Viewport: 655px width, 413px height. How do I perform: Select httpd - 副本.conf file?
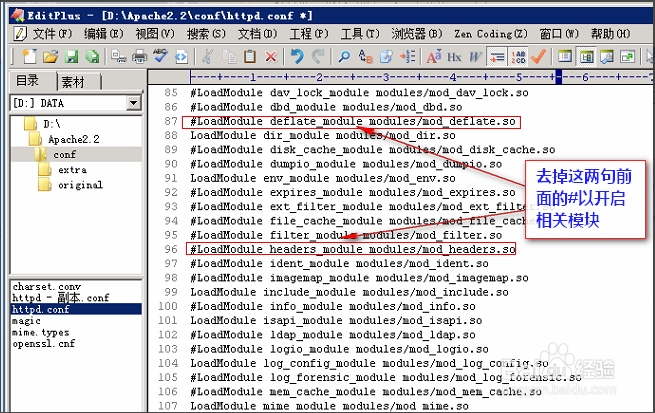click(x=61, y=298)
